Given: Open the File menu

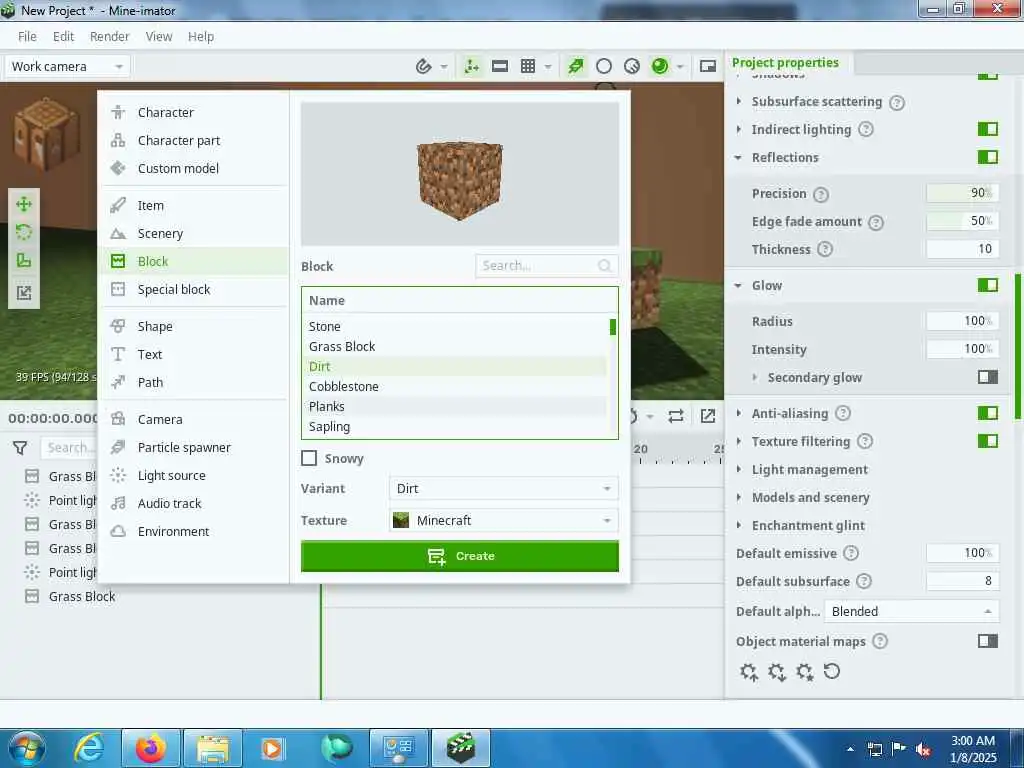Looking at the screenshot, I should click(x=27, y=37).
